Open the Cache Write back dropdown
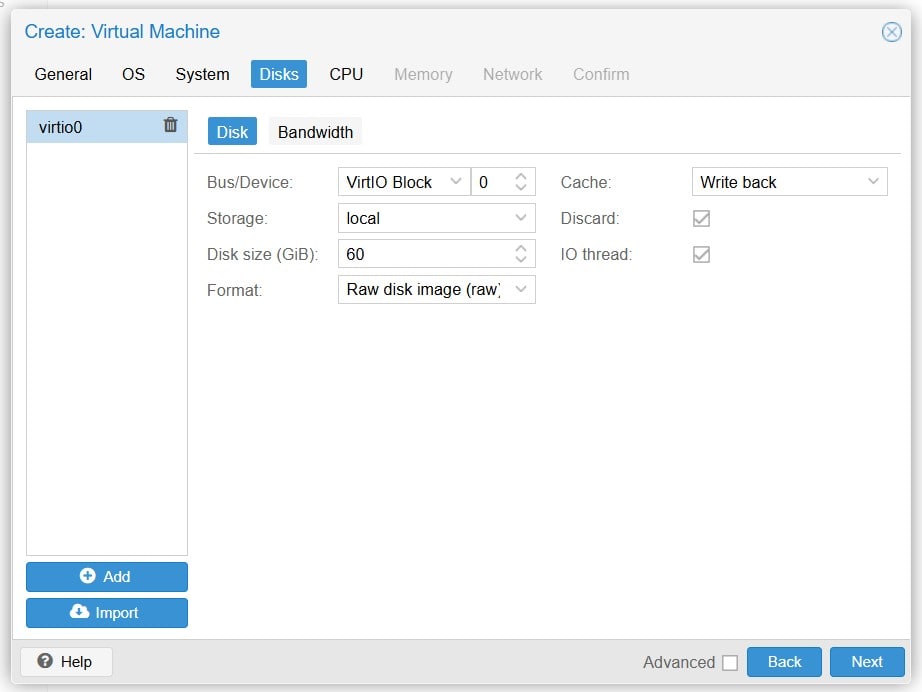This screenshot has width=922, height=692. [x=873, y=182]
